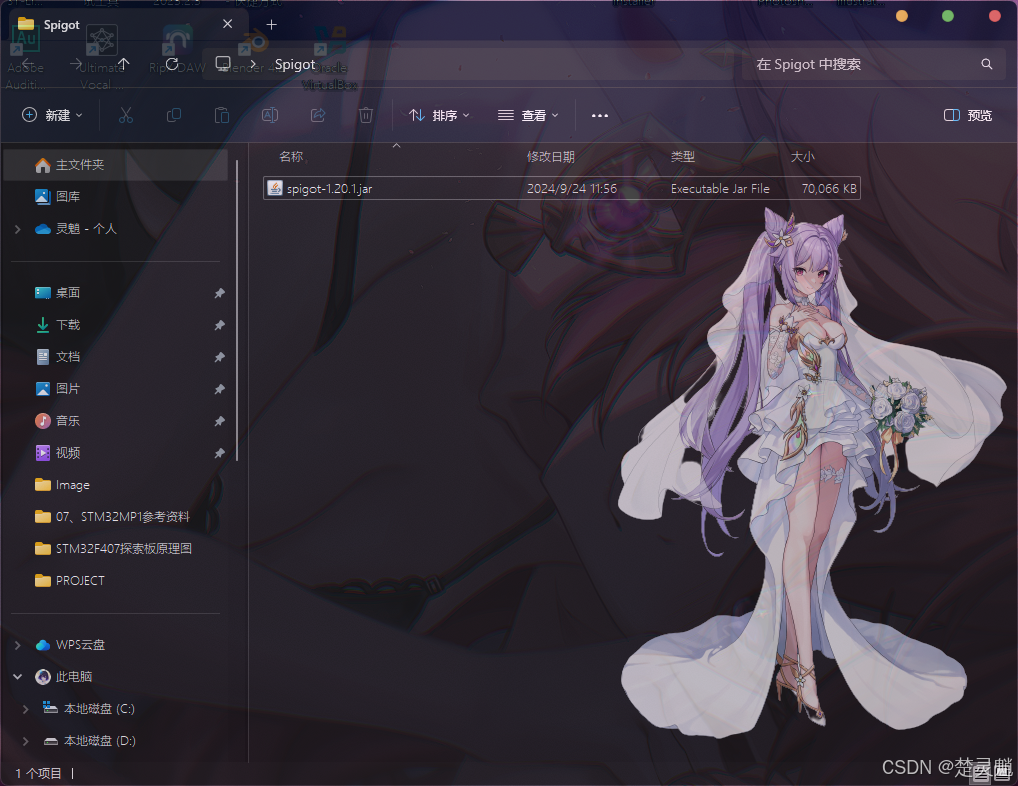
Task: Open the Sort (排序) dropdown
Action: click(x=439, y=116)
